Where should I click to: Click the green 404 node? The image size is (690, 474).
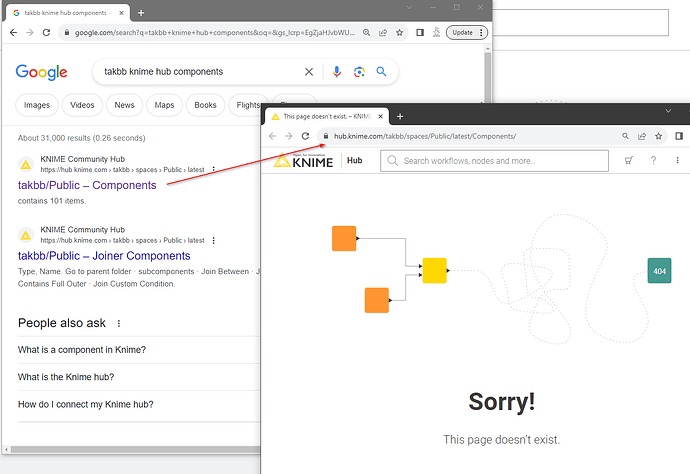659,271
